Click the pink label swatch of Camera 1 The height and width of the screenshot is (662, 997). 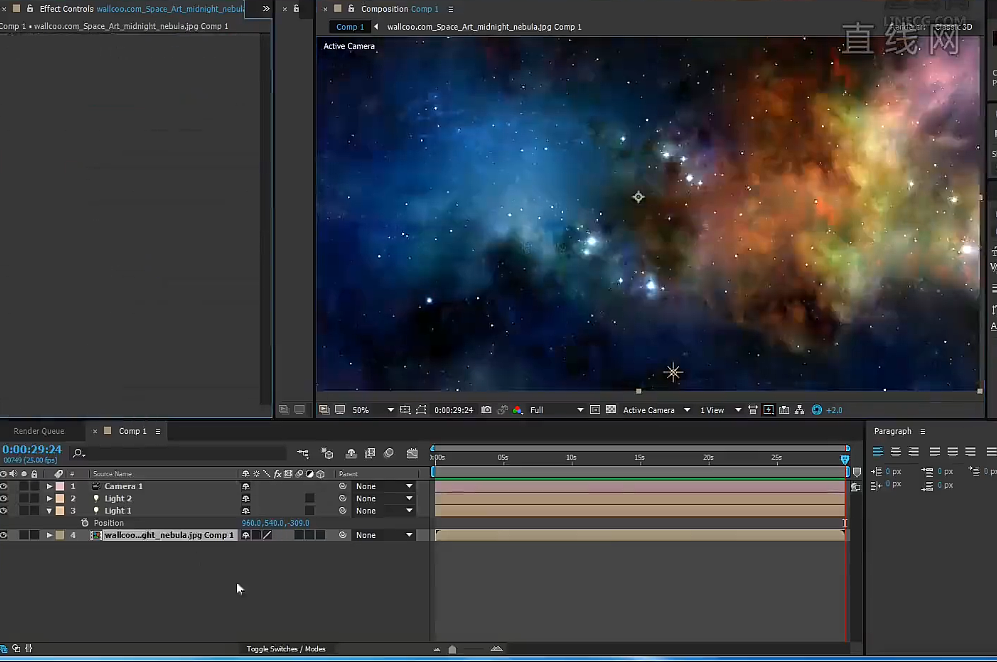click(60, 486)
